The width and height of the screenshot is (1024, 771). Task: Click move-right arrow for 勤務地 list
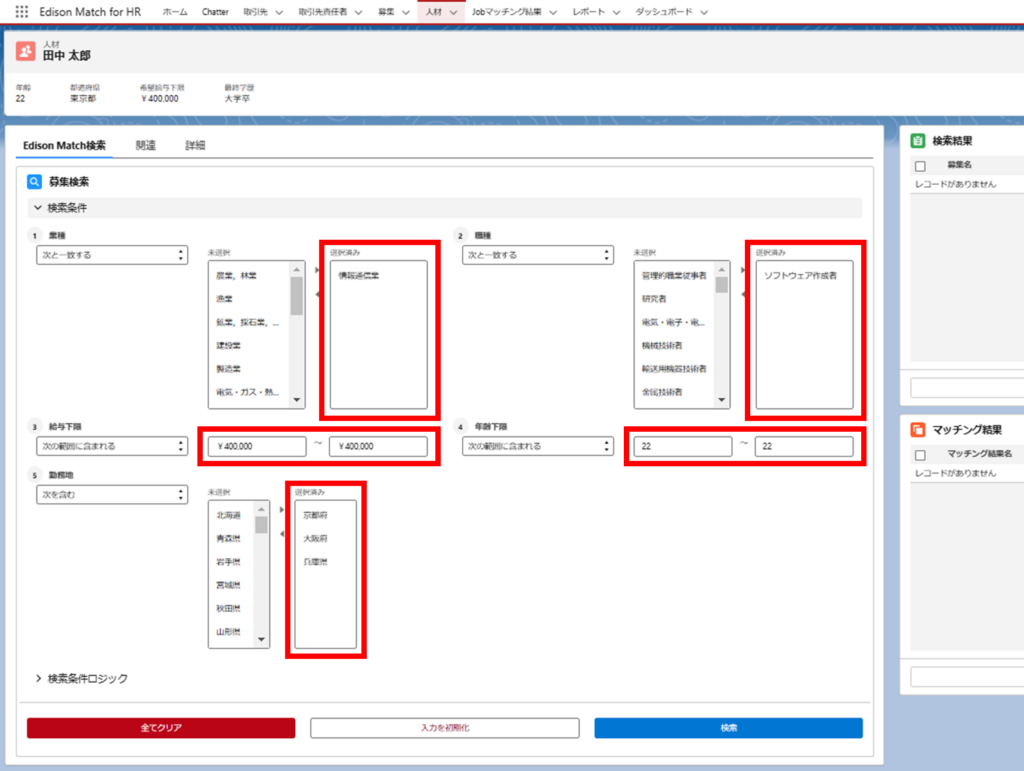[282, 510]
